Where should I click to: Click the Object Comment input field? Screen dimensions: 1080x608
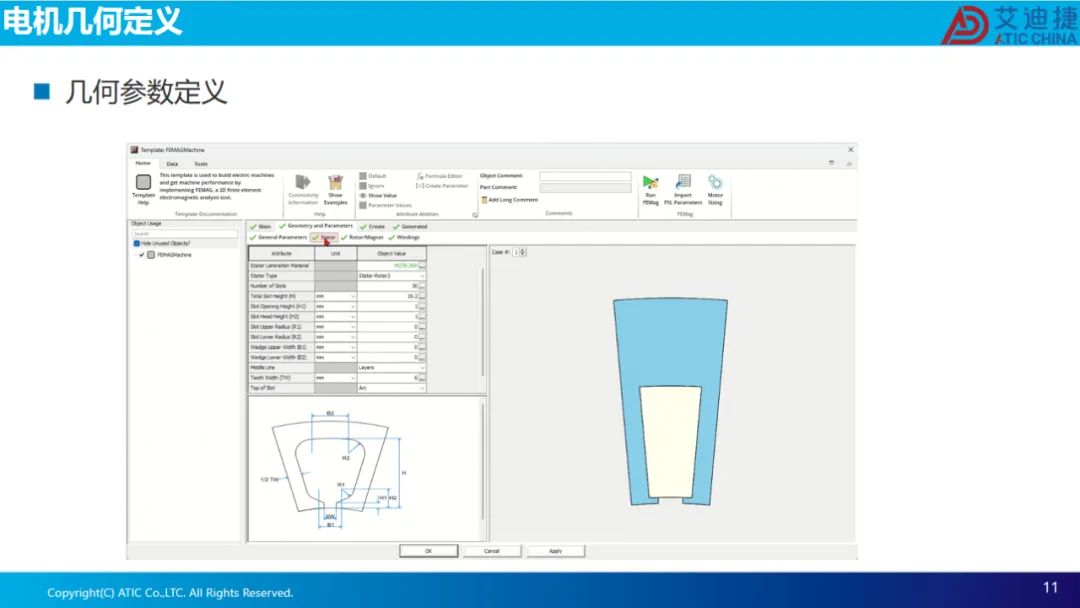585,176
